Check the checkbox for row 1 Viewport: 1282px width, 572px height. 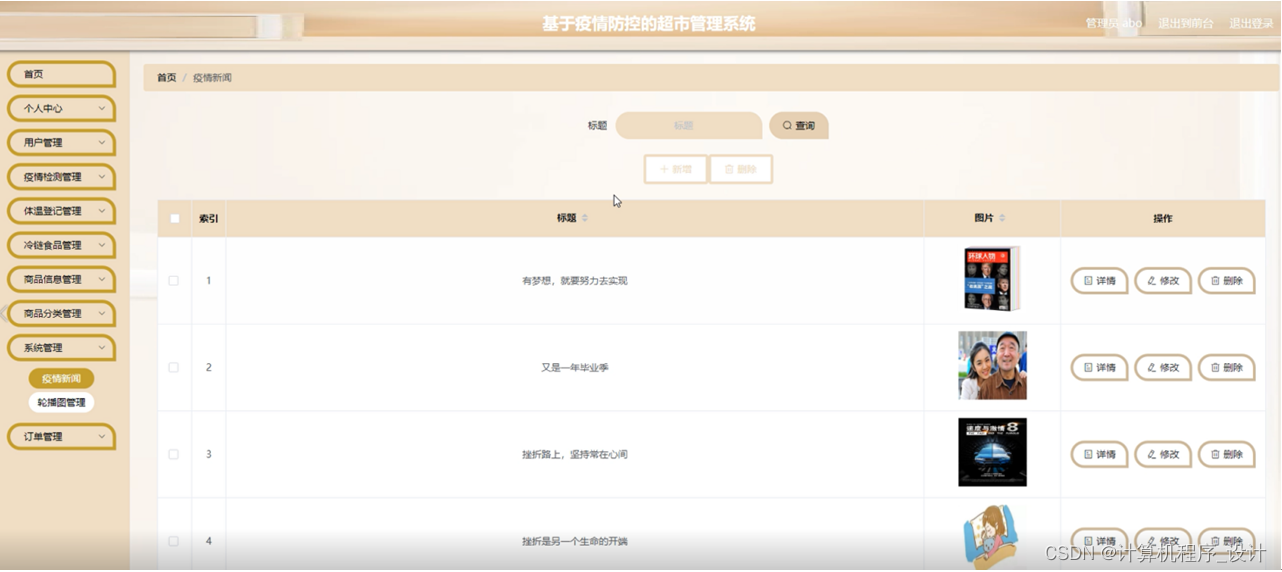(174, 281)
